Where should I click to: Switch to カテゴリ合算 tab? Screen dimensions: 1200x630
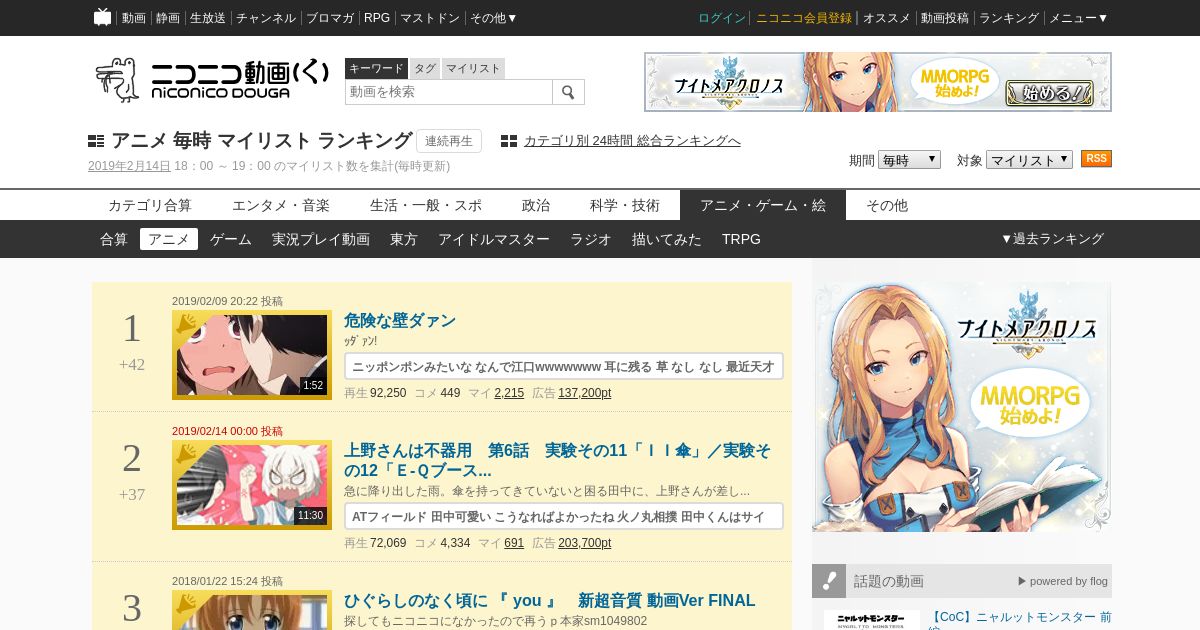pos(150,205)
